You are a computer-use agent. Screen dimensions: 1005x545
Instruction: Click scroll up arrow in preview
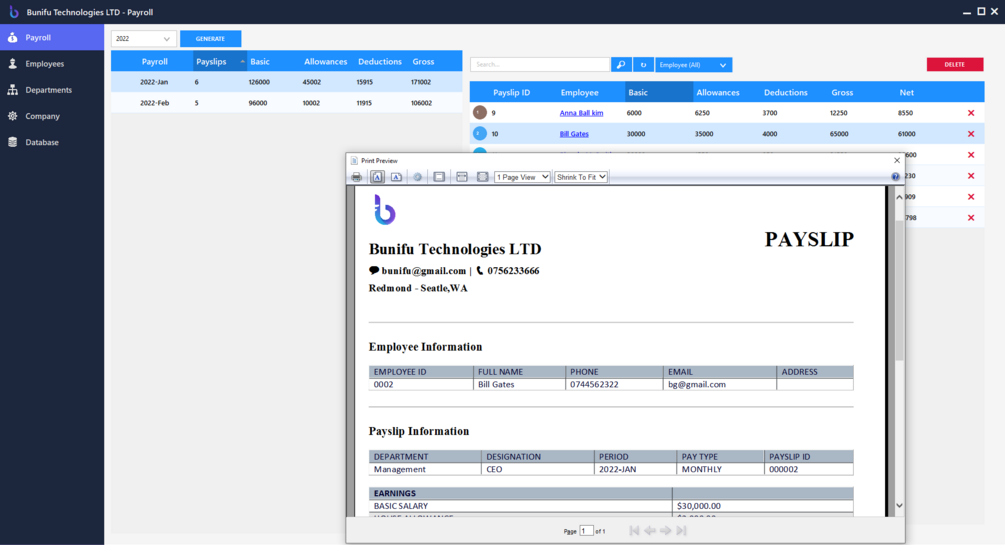tap(899, 197)
